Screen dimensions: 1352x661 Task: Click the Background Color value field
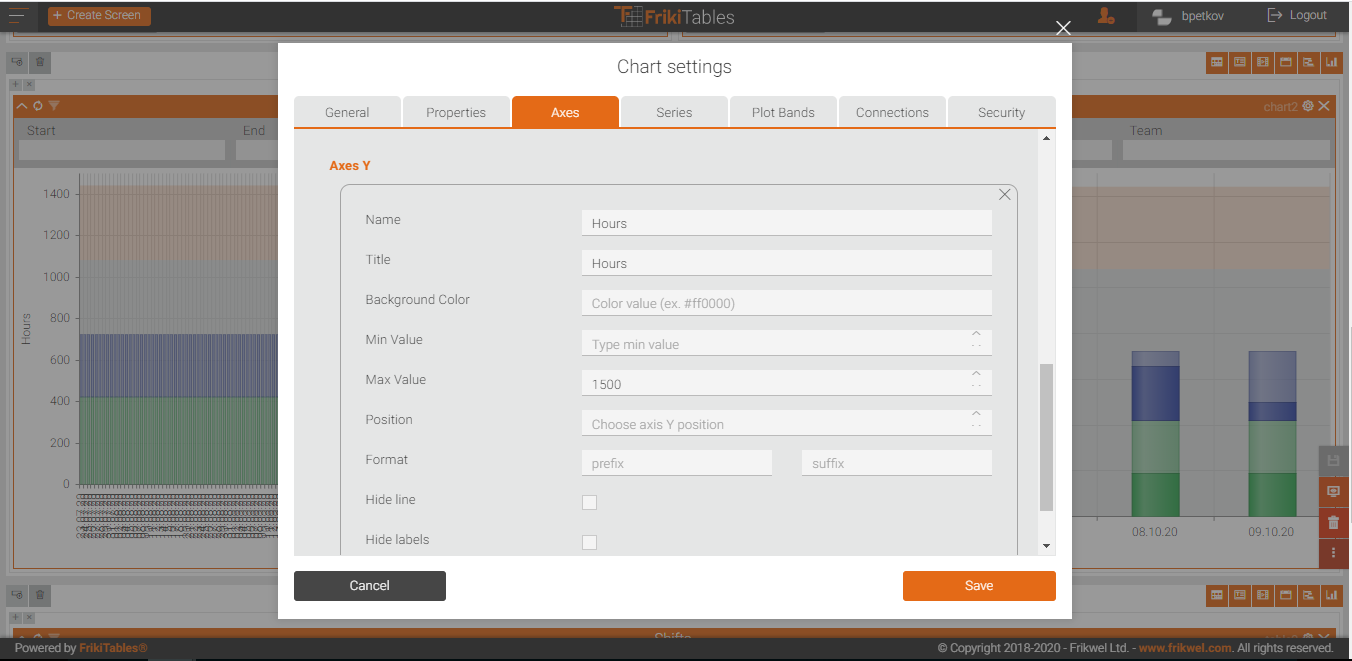[786, 303]
